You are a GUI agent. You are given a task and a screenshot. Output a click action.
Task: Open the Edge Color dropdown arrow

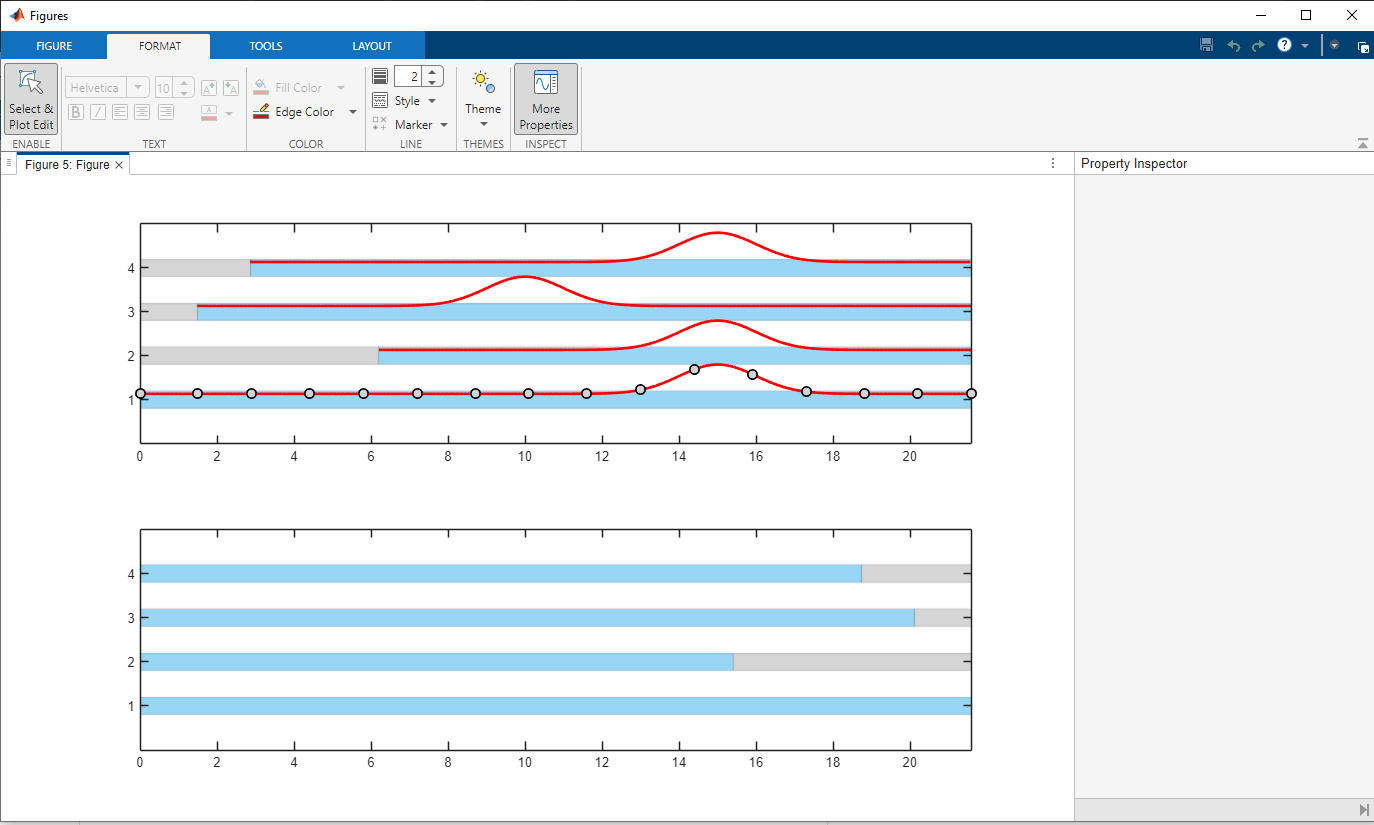click(352, 112)
